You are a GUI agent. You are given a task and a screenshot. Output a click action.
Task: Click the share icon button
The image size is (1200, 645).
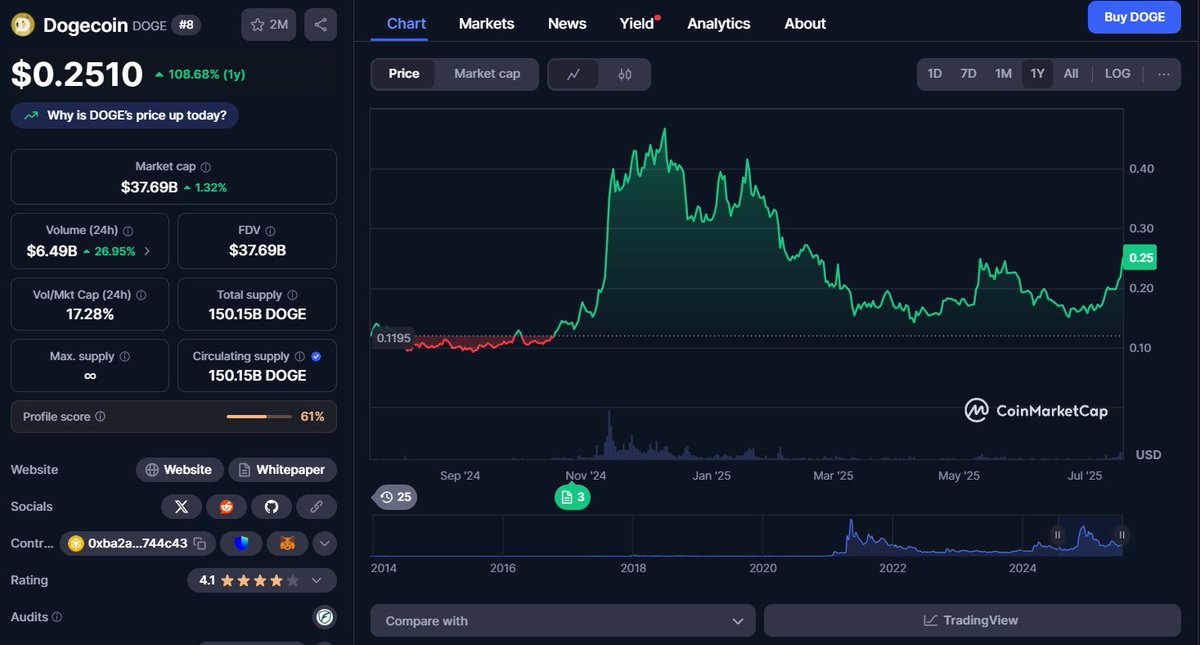(320, 25)
